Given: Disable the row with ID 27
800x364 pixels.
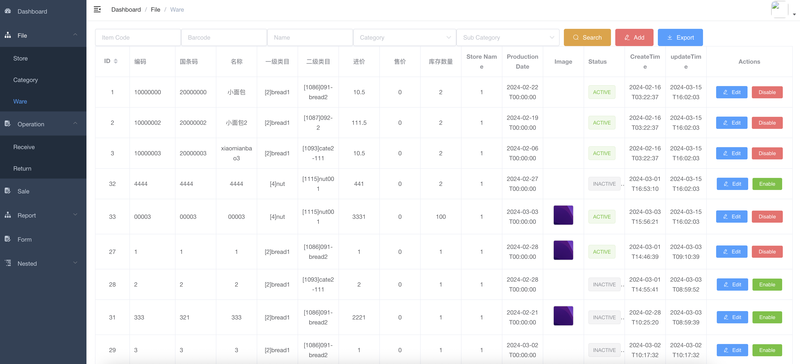Looking at the screenshot, I should click(767, 252).
